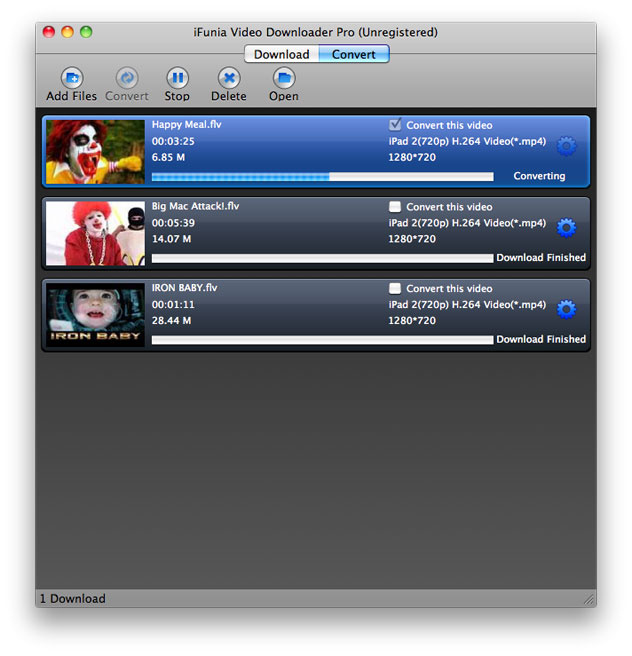The image size is (632, 656).
Task: Click the 1280*720 resolution for IRON BABY.flv
Action: pyautogui.click(x=412, y=320)
